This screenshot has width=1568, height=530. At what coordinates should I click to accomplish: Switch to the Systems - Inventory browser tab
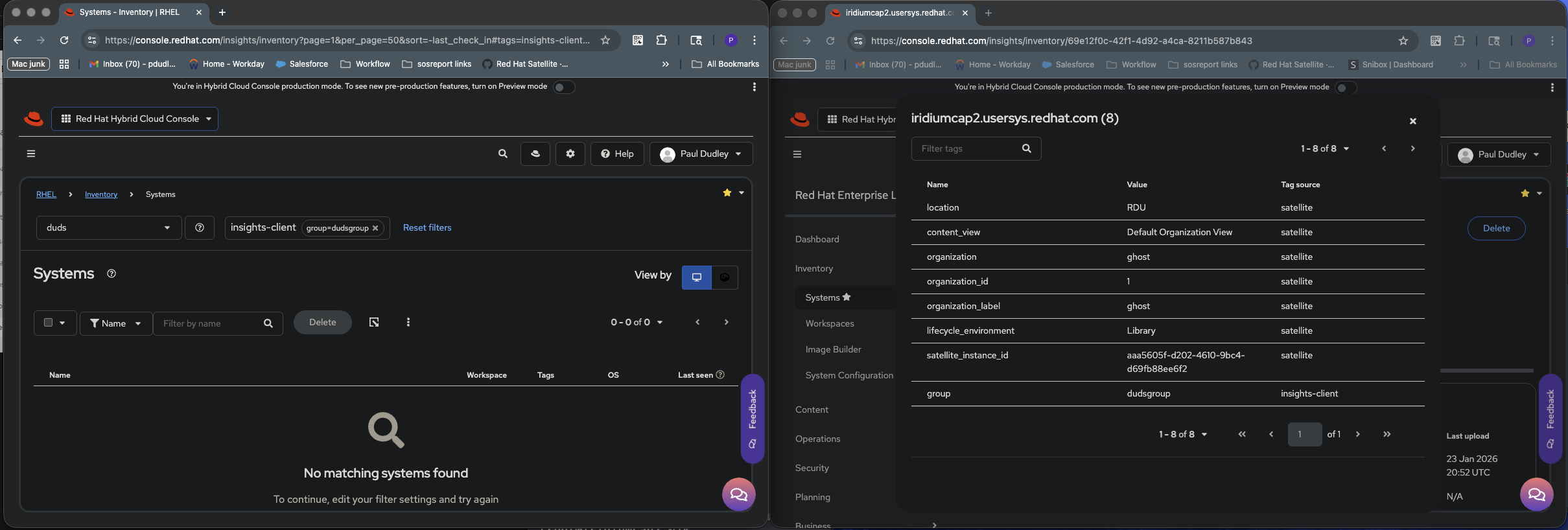tap(130, 12)
